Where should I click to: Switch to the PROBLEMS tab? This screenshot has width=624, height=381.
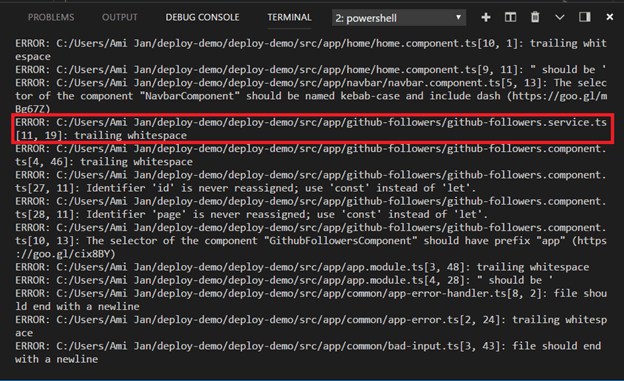(x=51, y=18)
